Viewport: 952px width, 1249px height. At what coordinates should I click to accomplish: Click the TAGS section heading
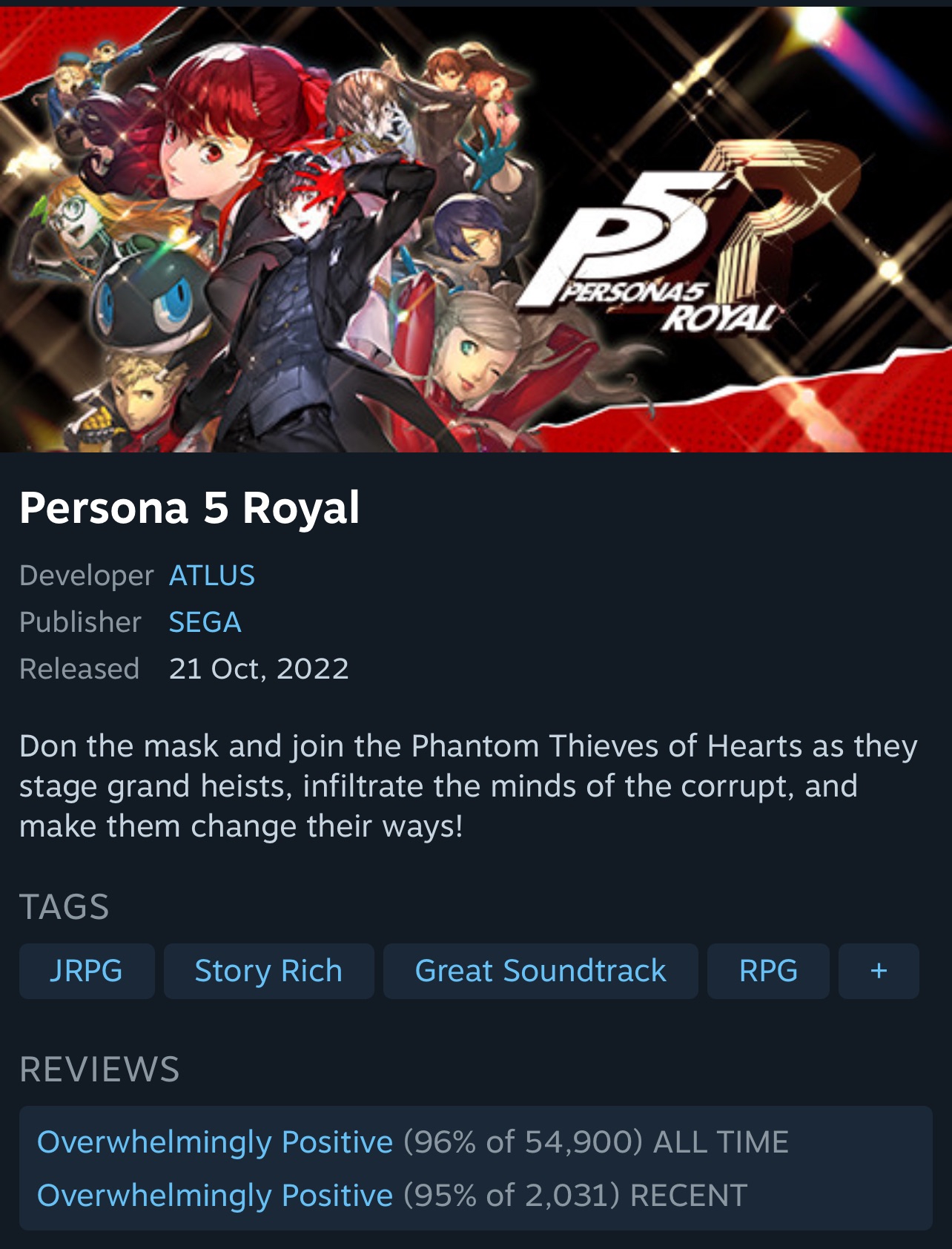pos(65,907)
